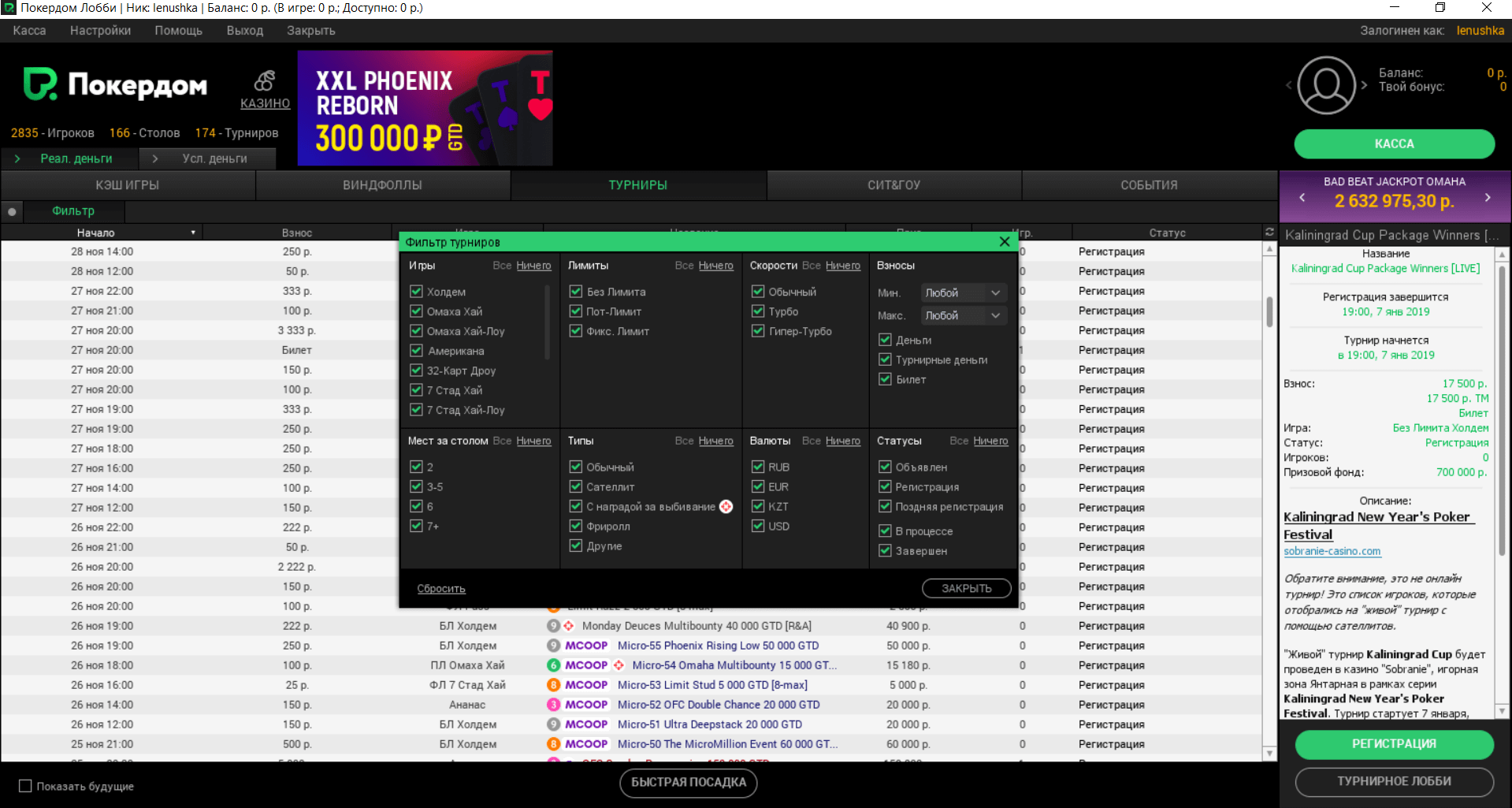The width and height of the screenshot is (1512, 808).
Task: Click the 6-max seat icon on Micro-54 row
Action: click(554, 665)
